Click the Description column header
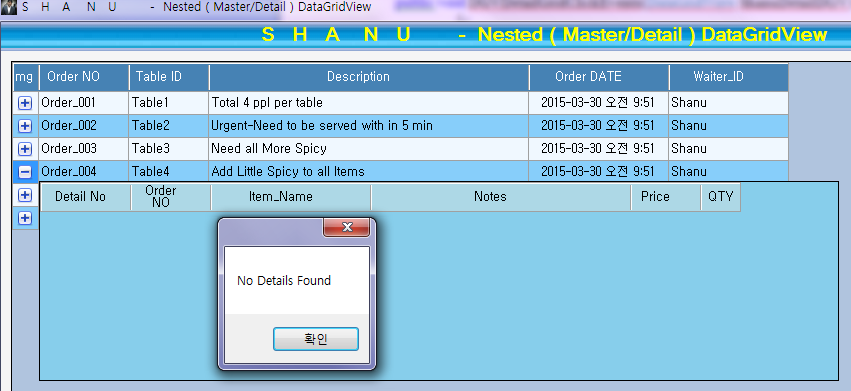This screenshot has height=391, width=851. click(x=369, y=77)
